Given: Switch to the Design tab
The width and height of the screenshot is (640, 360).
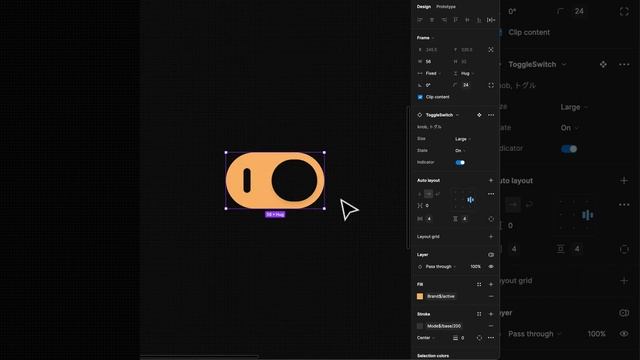Looking at the screenshot, I should [x=424, y=7].
